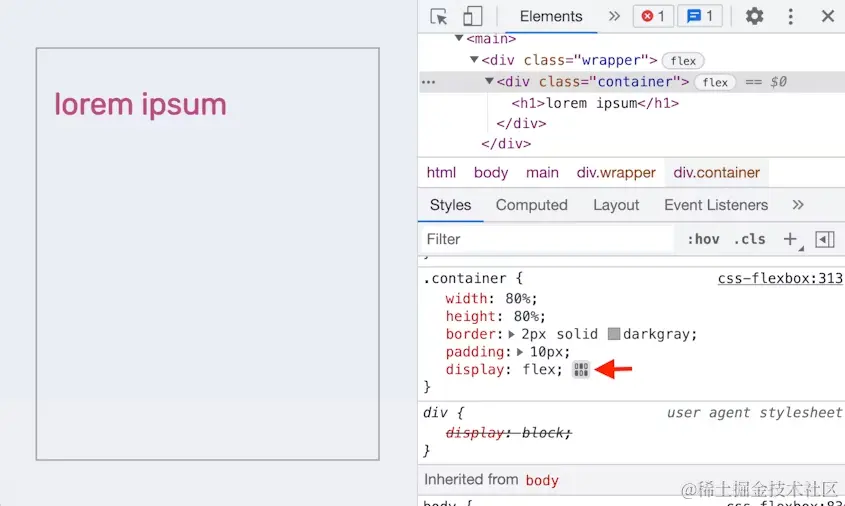The image size is (845, 506).
Task: Switch to the Computed tab
Action: click(531, 205)
